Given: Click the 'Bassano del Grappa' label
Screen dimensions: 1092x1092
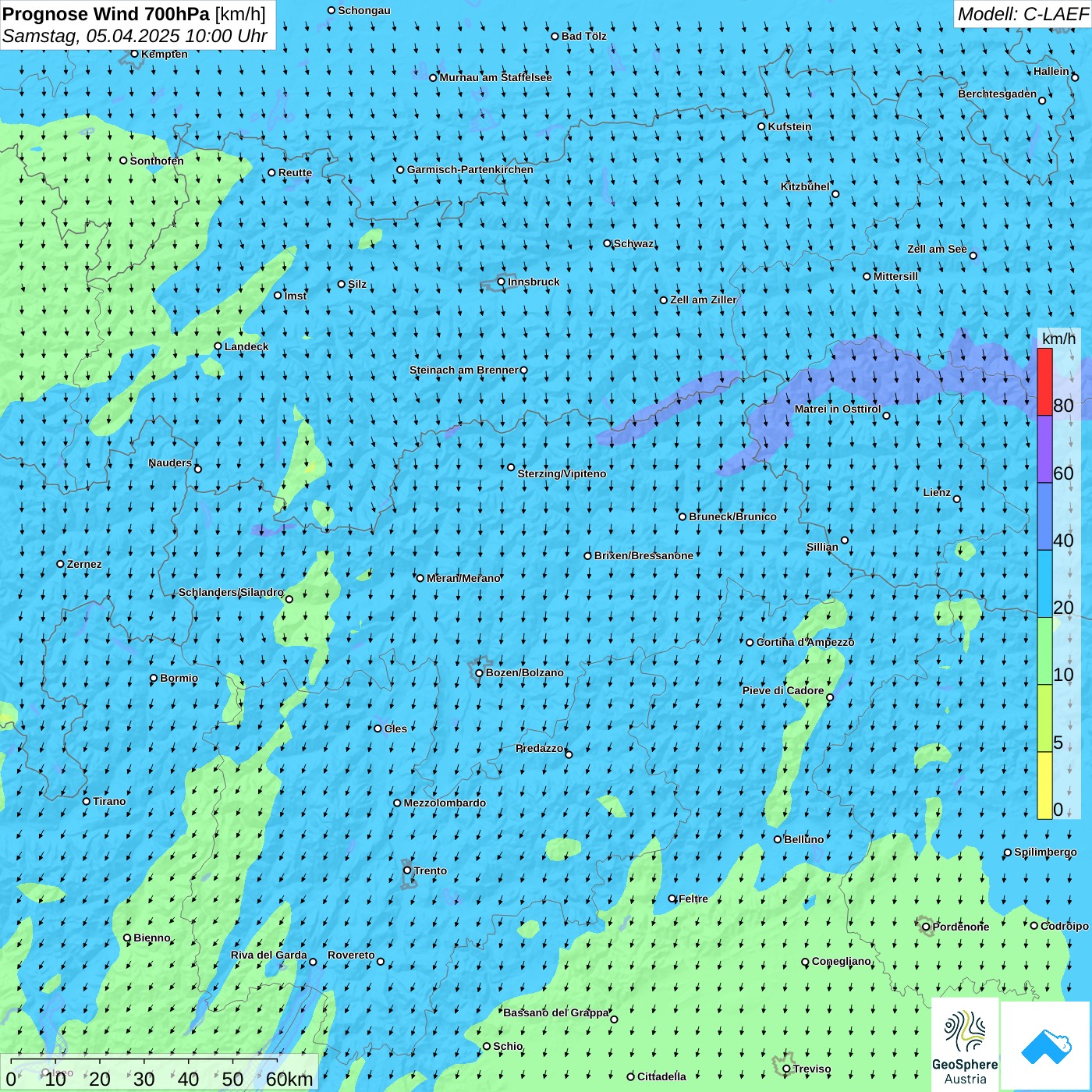Looking at the screenshot, I should pyautogui.click(x=556, y=1012).
